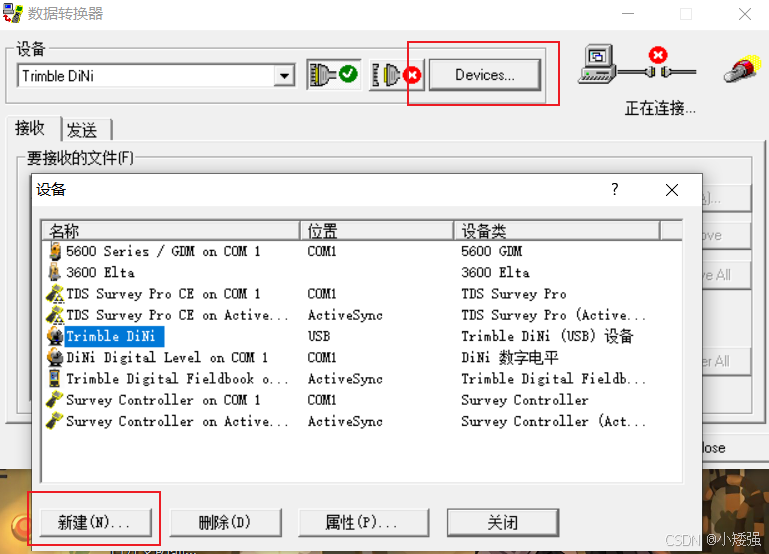
Task: Select the Trimble Digital Fieldbook icon
Action: point(54,378)
